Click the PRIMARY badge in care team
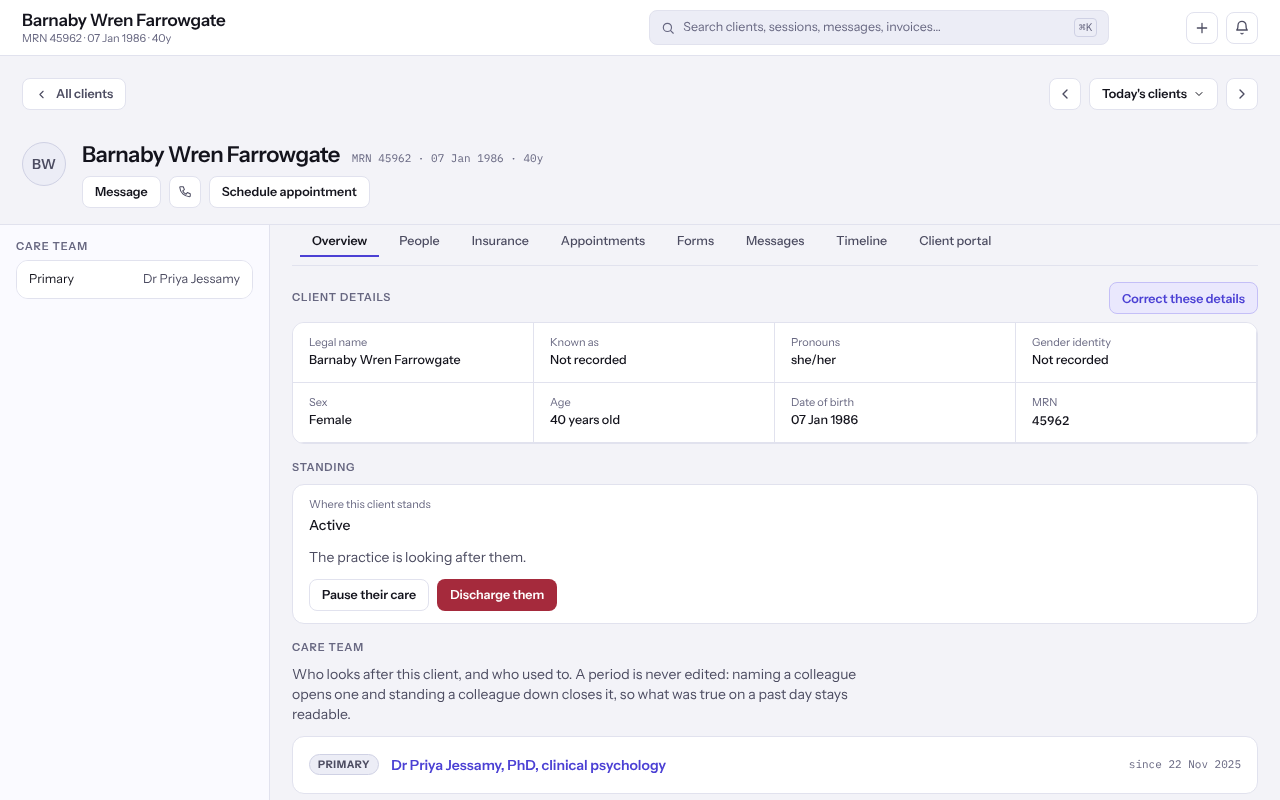This screenshot has height=800, width=1280. tap(344, 765)
